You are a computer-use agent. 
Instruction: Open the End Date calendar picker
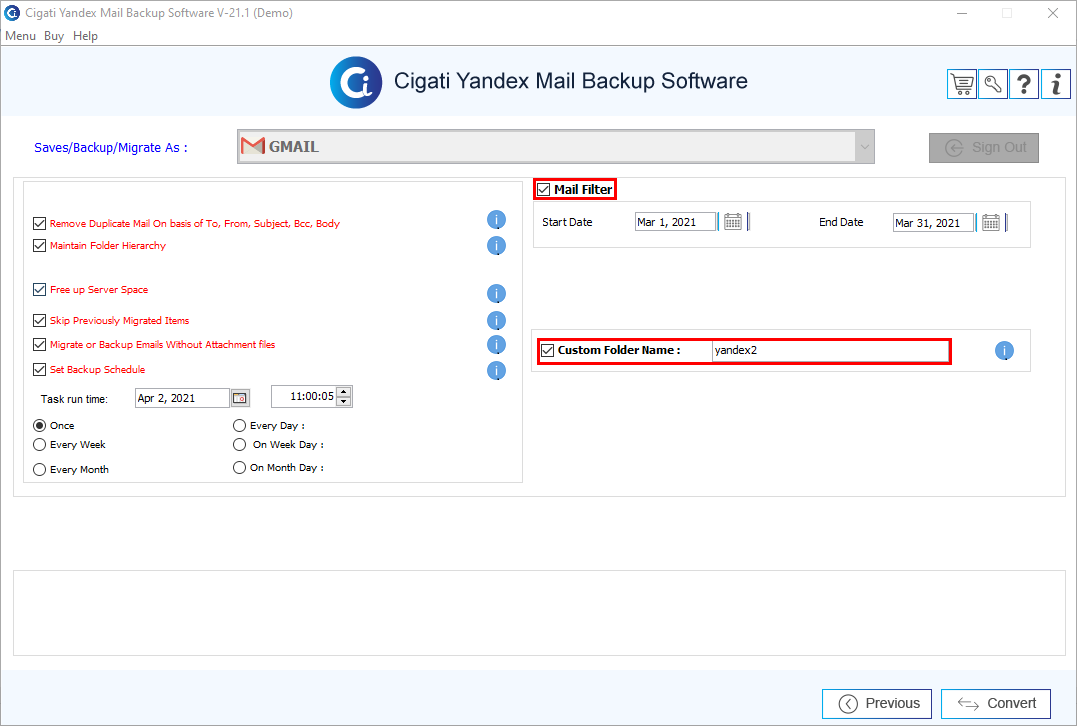coord(990,222)
